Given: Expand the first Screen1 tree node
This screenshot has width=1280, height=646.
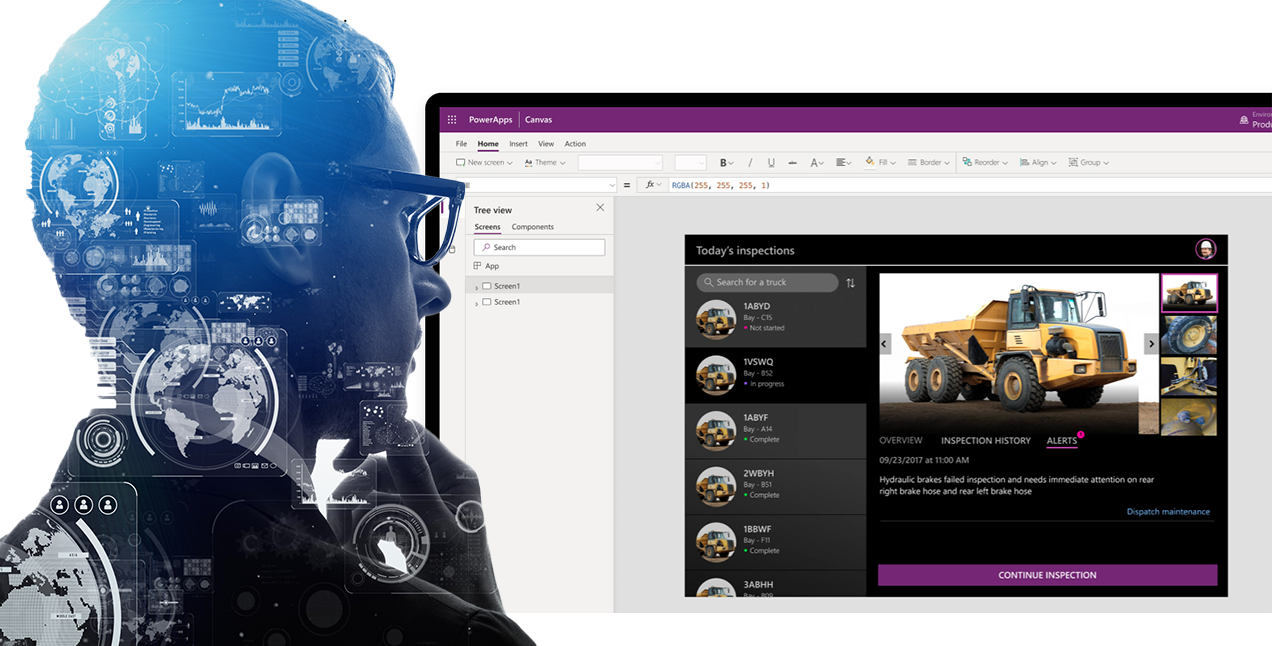Looking at the screenshot, I should tap(476, 287).
